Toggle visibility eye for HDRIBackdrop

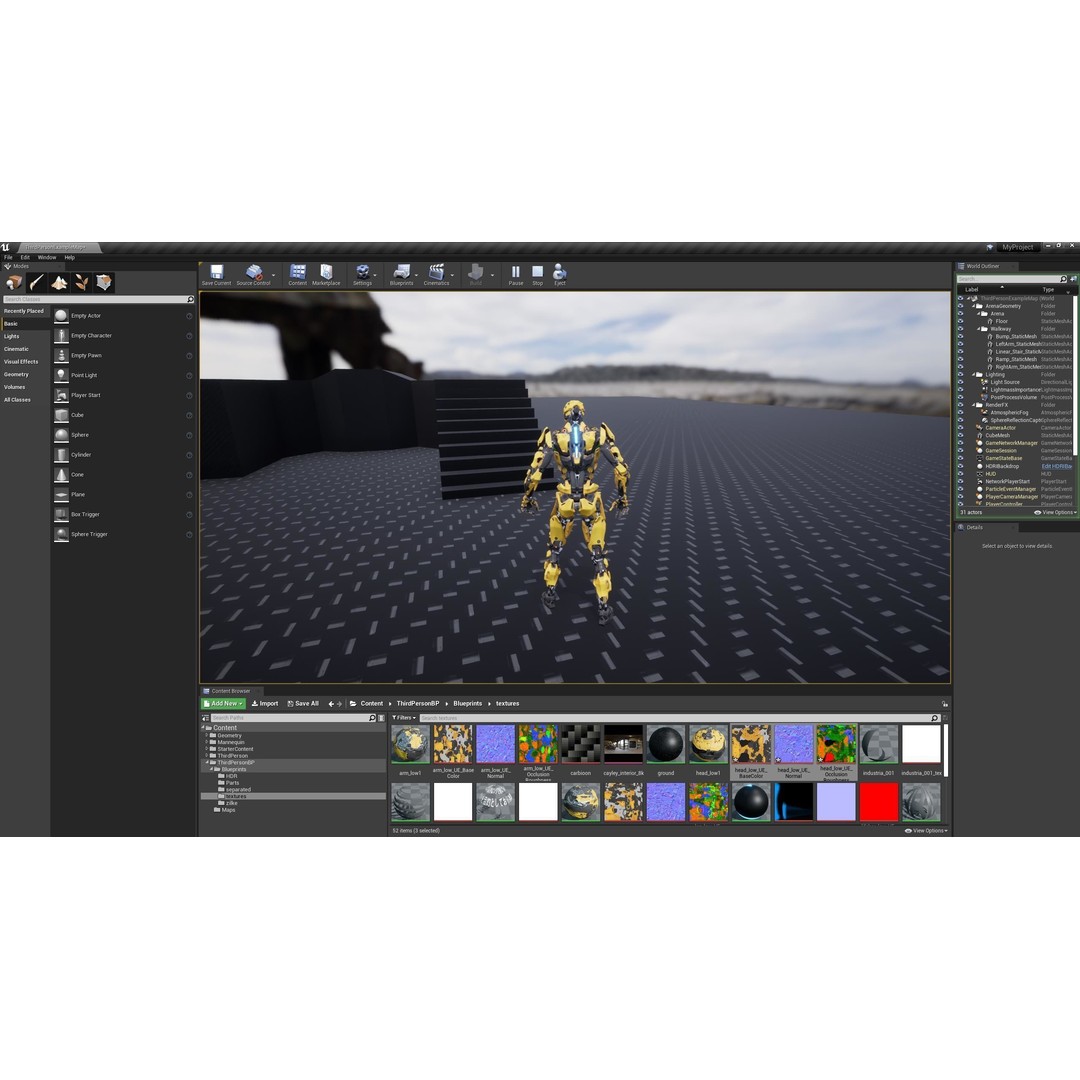pos(961,466)
